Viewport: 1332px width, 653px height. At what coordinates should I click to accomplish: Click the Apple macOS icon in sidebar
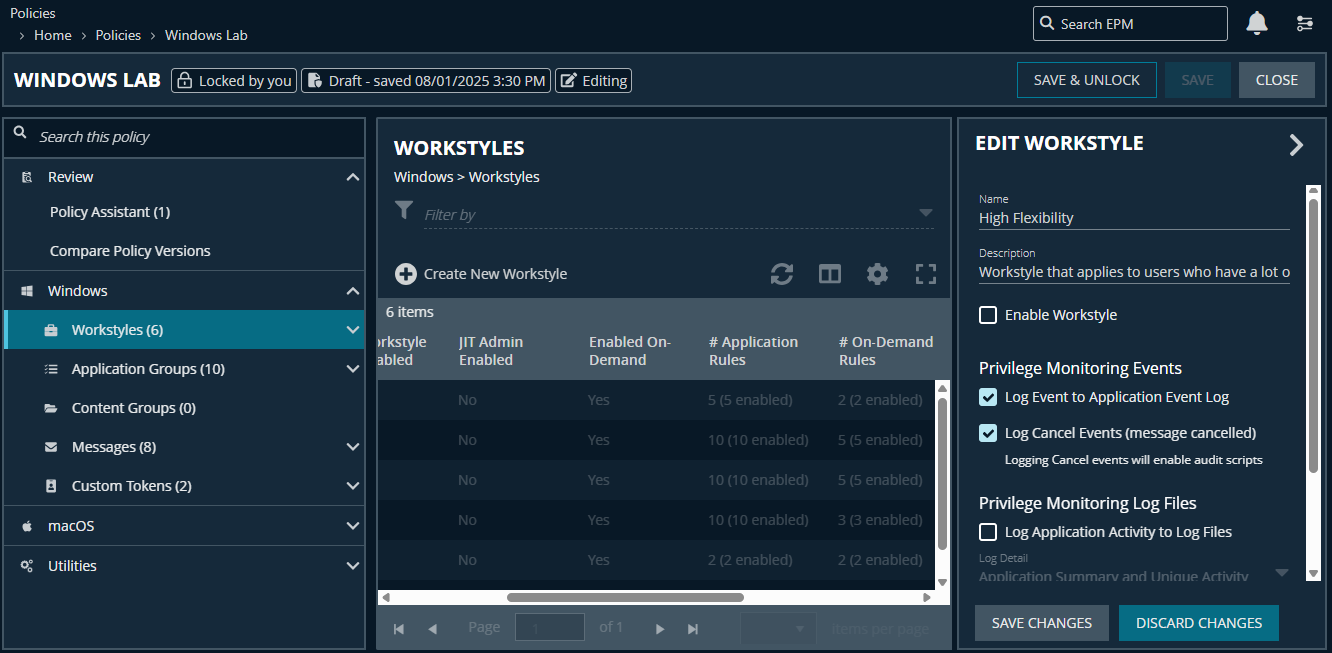(27, 525)
